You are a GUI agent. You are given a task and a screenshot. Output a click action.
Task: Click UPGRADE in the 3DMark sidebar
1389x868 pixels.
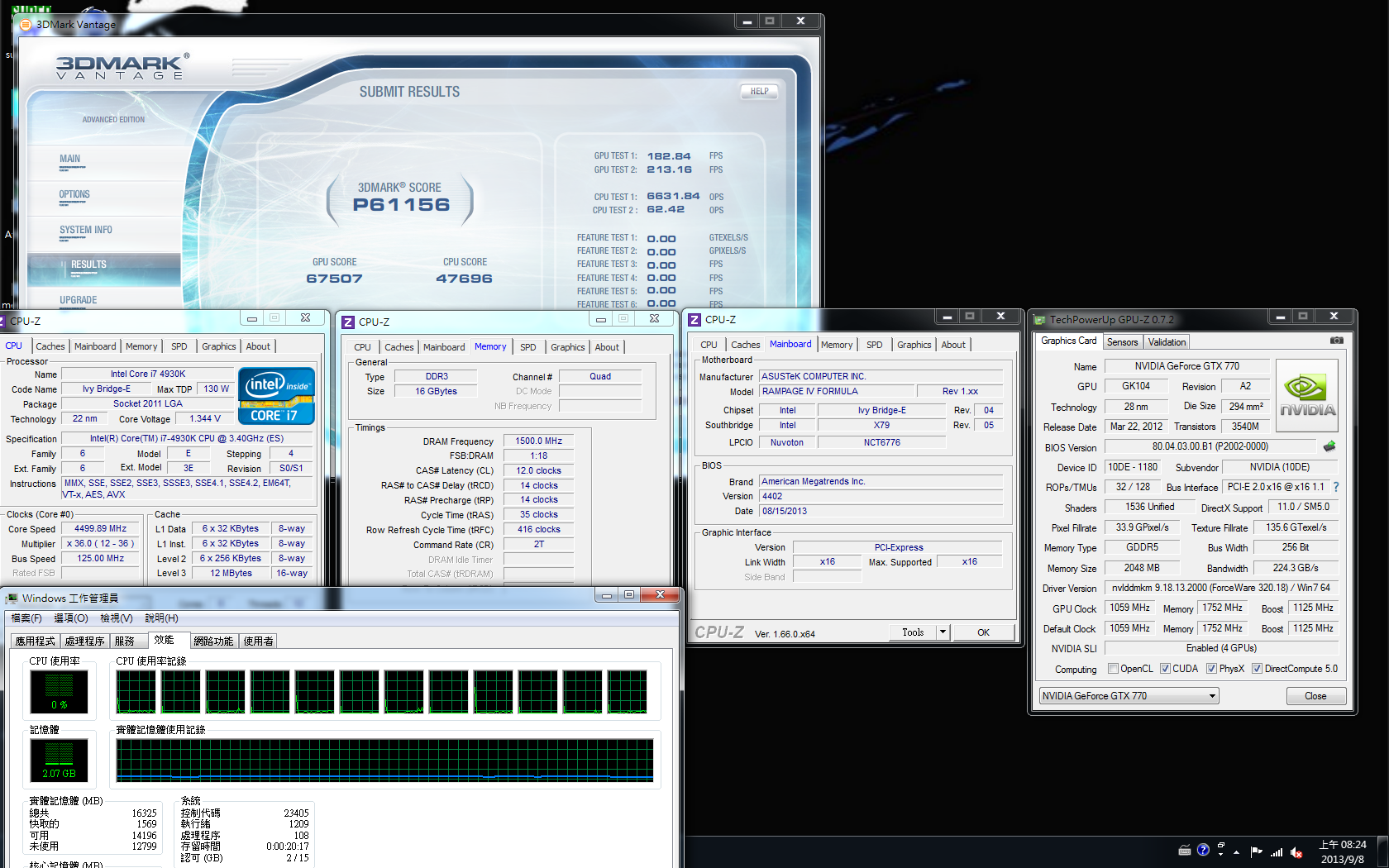click(x=79, y=300)
